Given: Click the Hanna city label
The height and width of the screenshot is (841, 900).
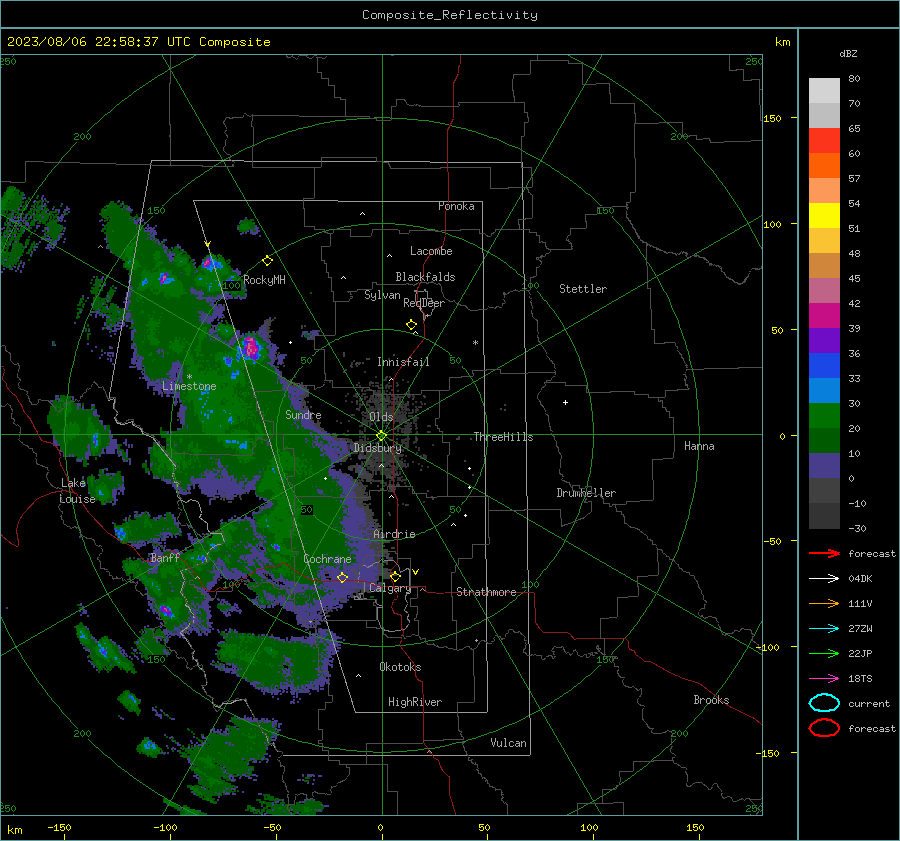Looking at the screenshot, I should click(699, 446).
